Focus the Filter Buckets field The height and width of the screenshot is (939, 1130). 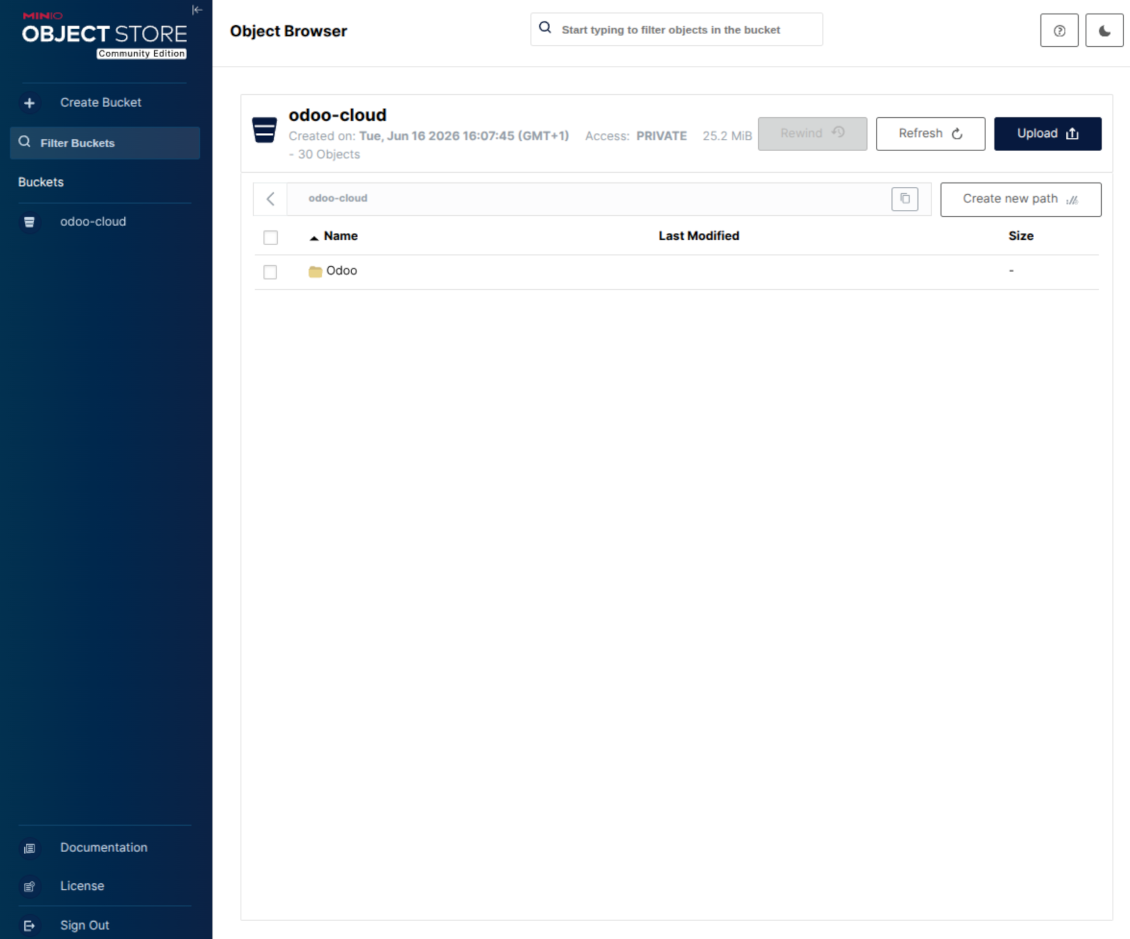(105, 143)
